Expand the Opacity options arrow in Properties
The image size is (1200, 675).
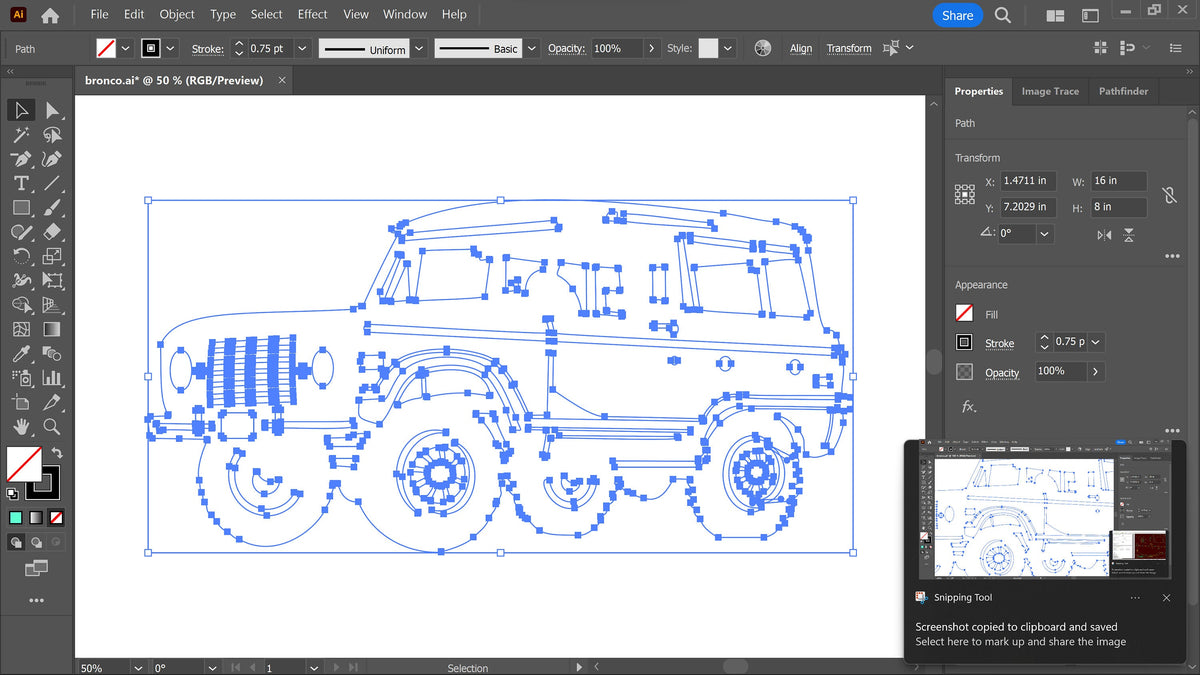tap(1096, 371)
